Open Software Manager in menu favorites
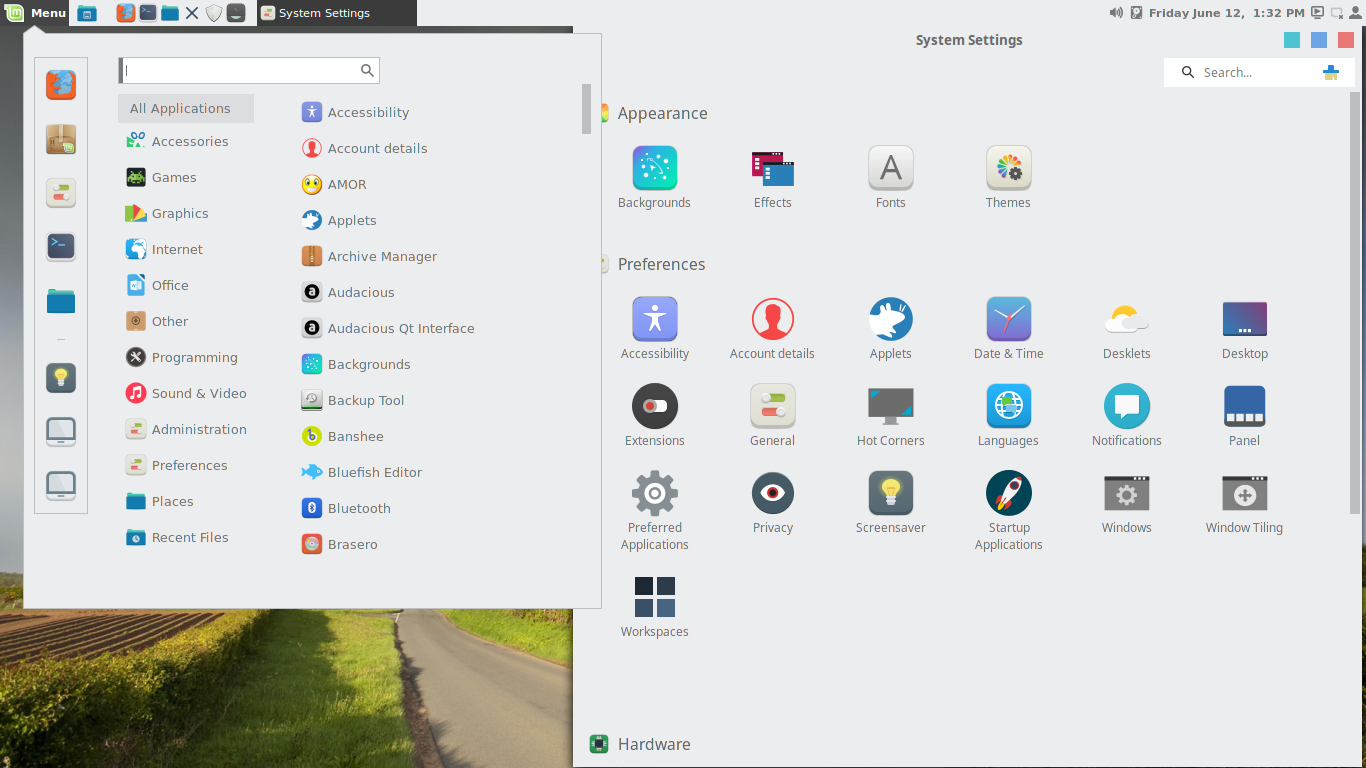Viewport: 1366px width, 768px height. [61, 139]
